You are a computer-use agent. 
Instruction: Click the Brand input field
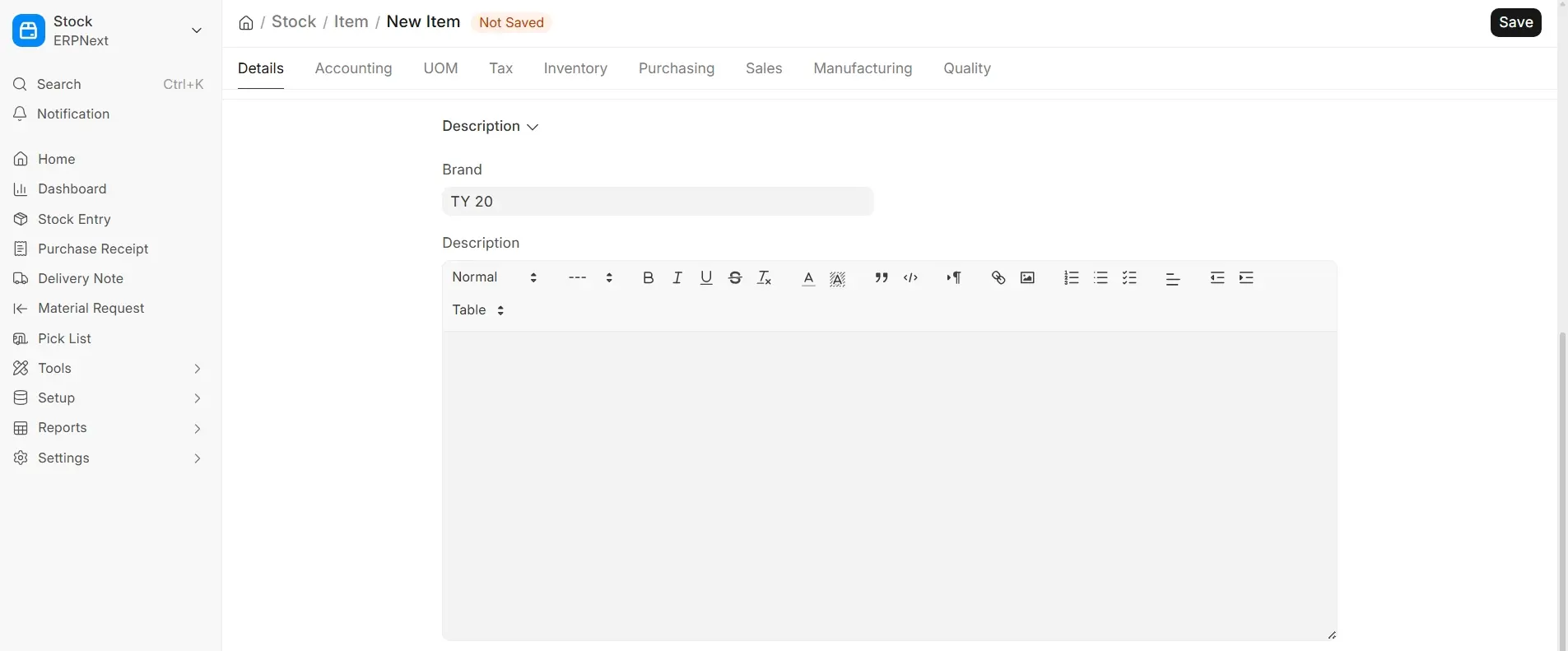pos(658,202)
